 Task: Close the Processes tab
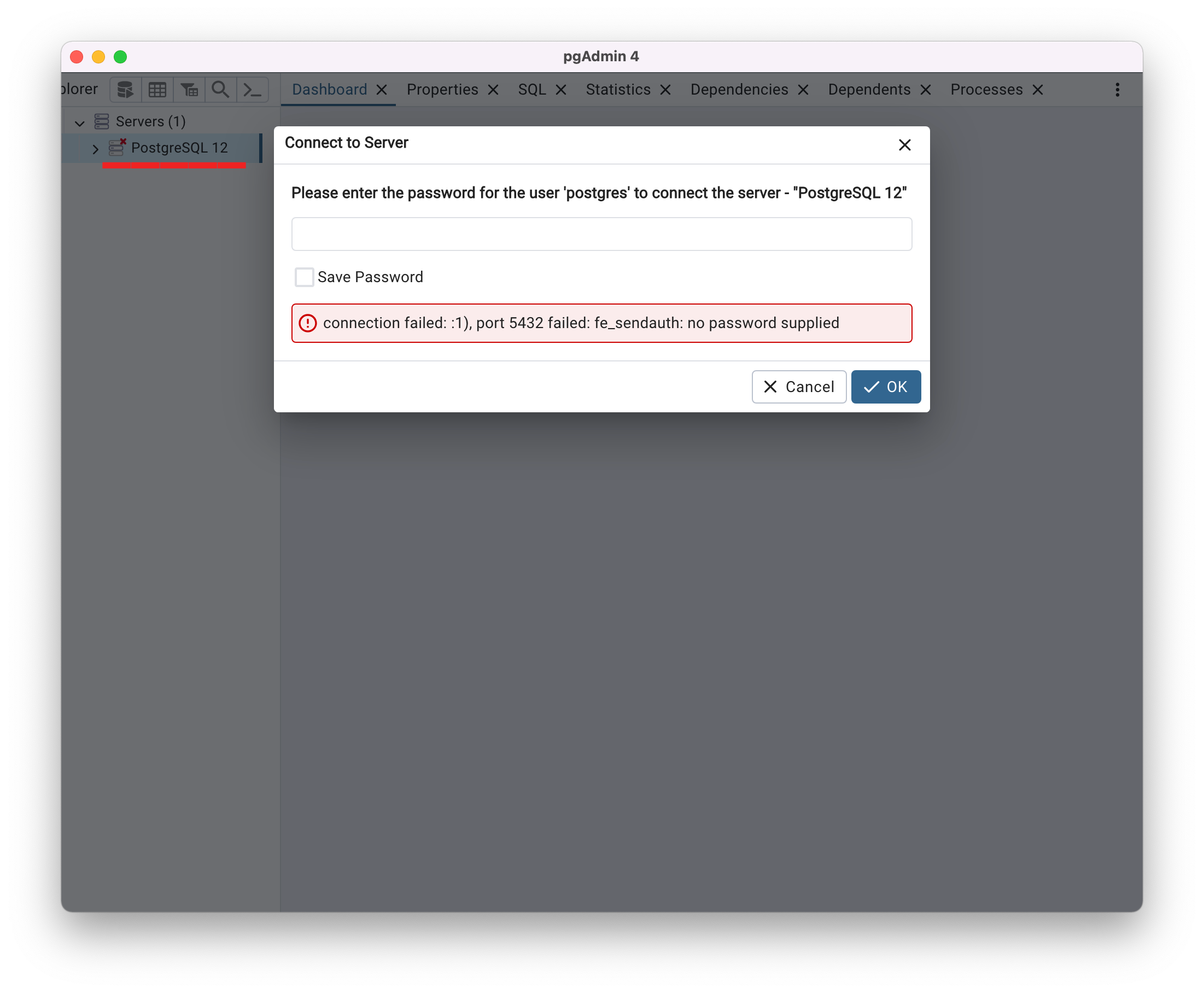pyautogui.click(x=1038, y=90)
